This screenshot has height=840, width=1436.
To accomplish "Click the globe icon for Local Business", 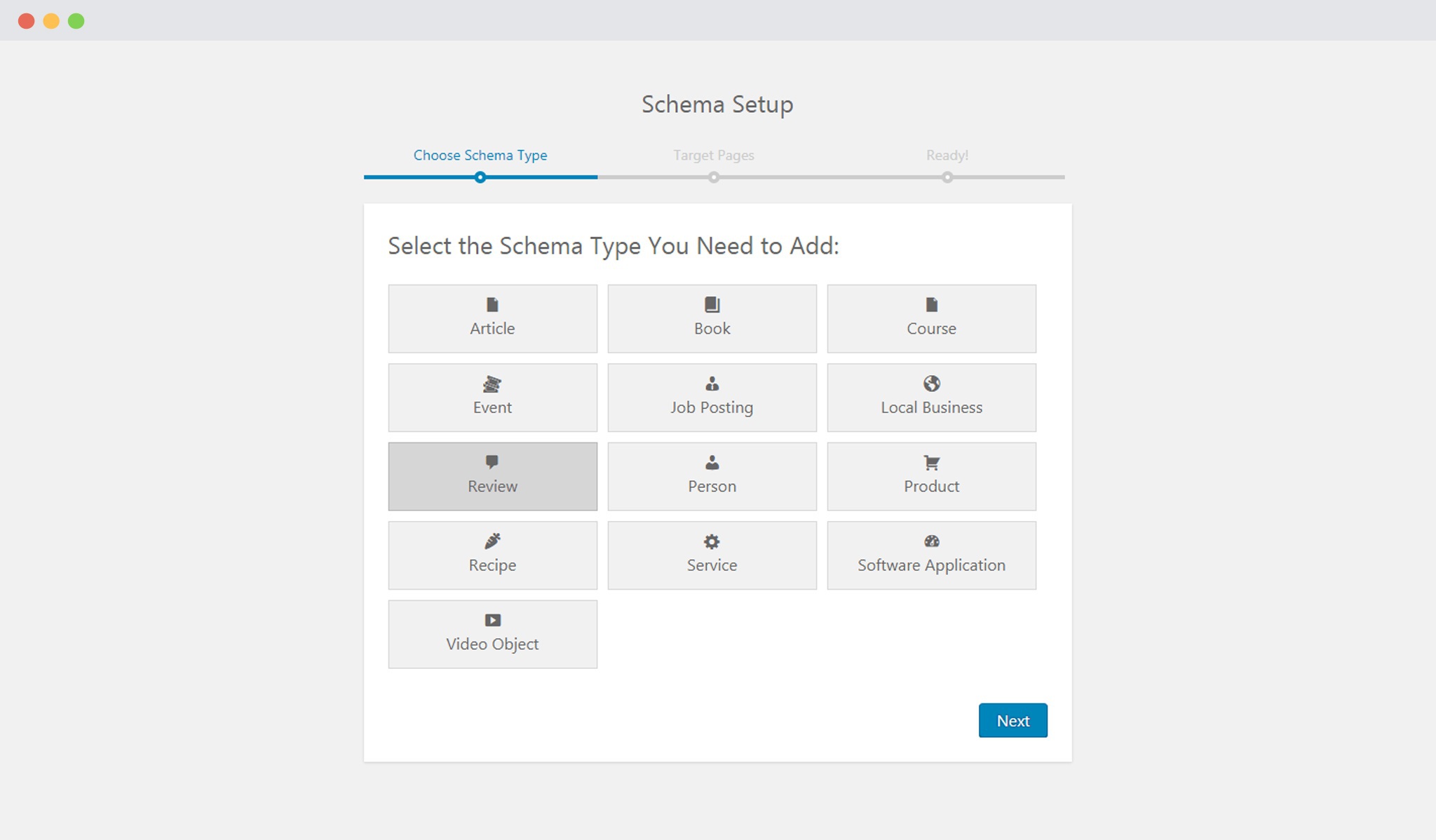I will pyautogui.click(x=931, y=384).
